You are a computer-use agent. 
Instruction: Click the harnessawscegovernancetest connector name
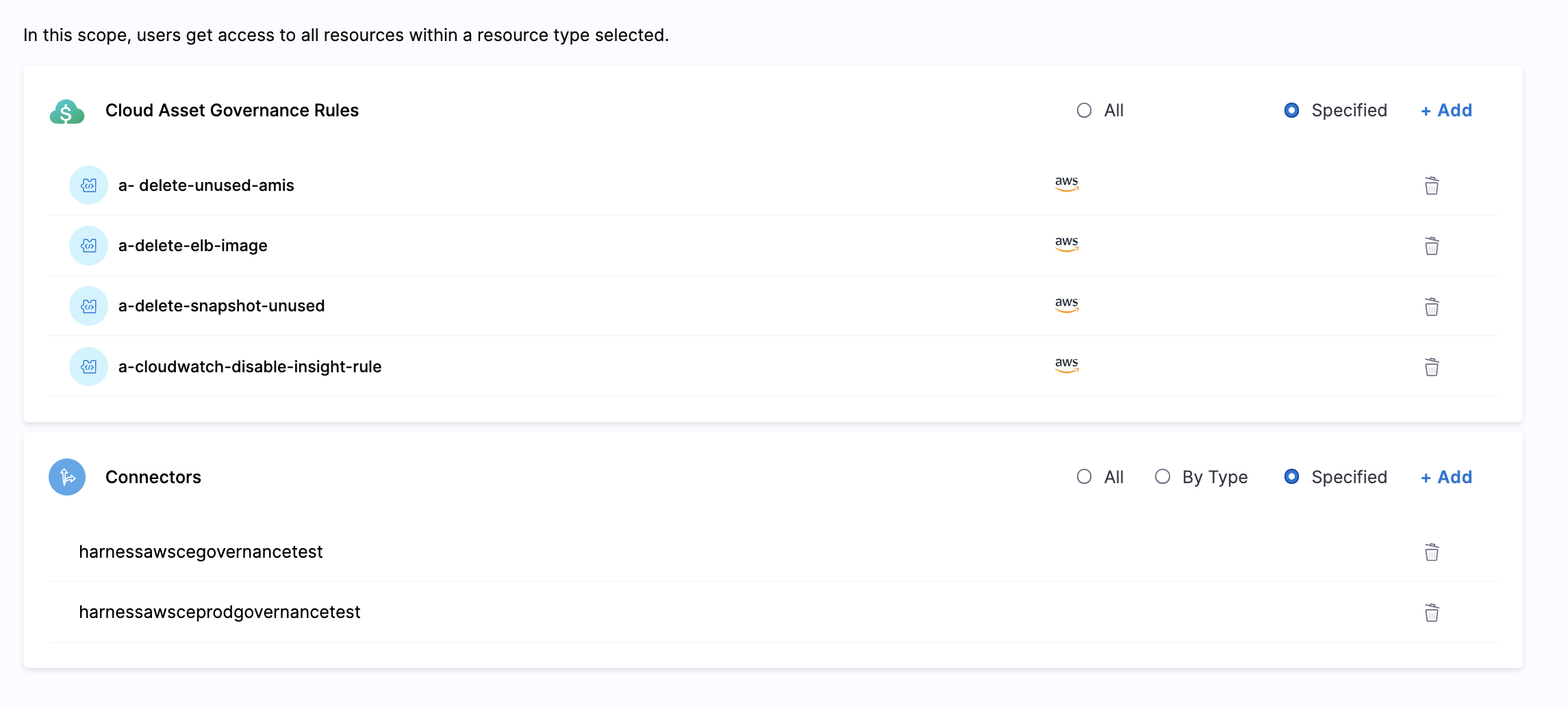(x=201, y=552)
